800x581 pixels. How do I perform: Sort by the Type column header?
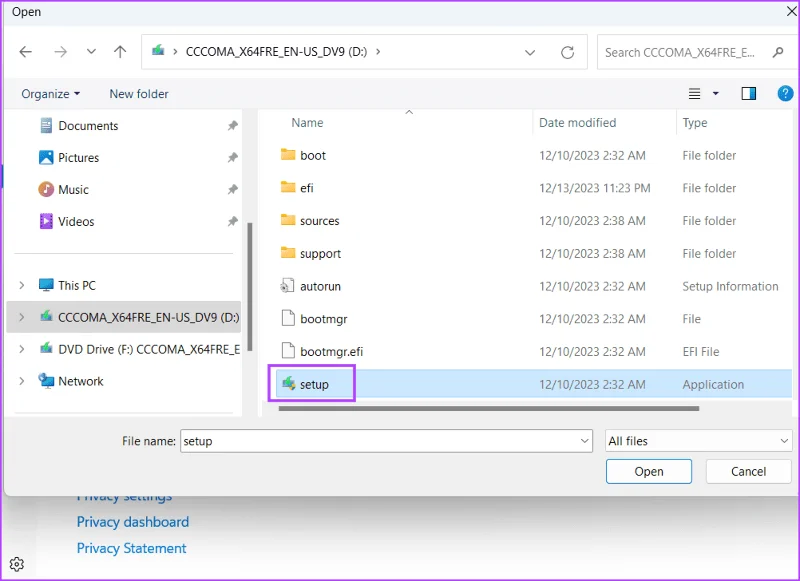(695, 123)
